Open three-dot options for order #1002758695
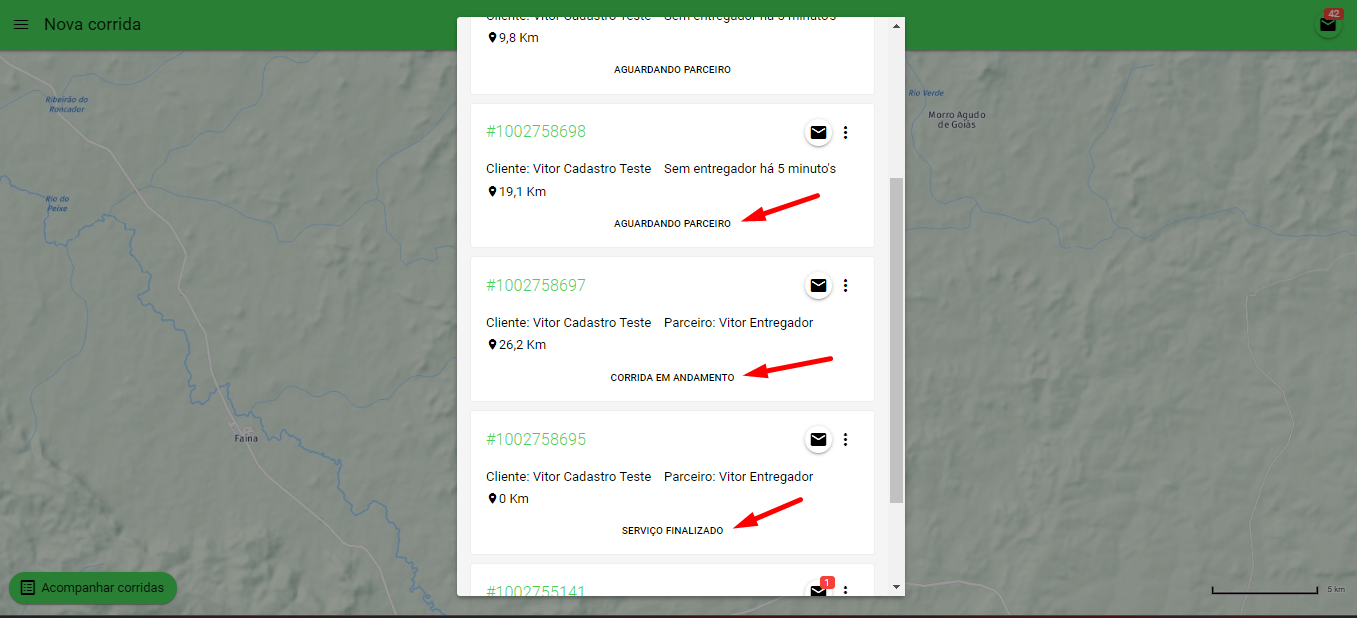1357x618 pixels. (x=846, y=439)
